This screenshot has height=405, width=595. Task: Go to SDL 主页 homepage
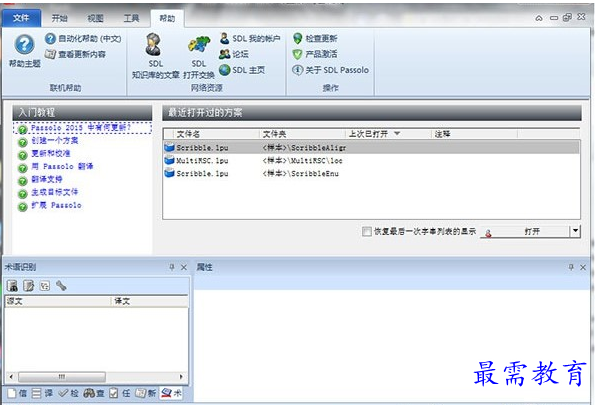click(x=242, y=70)
